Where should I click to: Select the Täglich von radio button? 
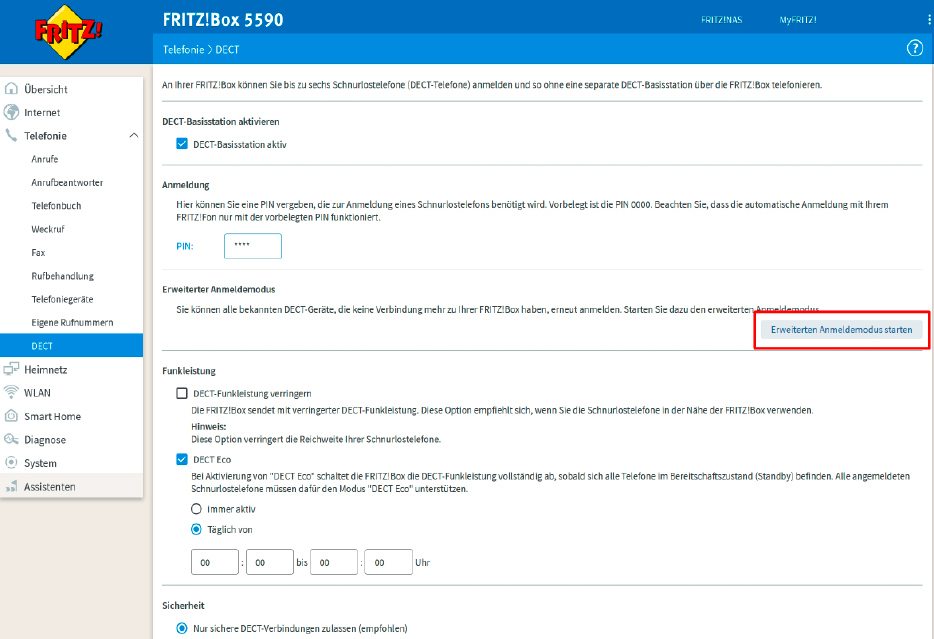pos(196,529)
